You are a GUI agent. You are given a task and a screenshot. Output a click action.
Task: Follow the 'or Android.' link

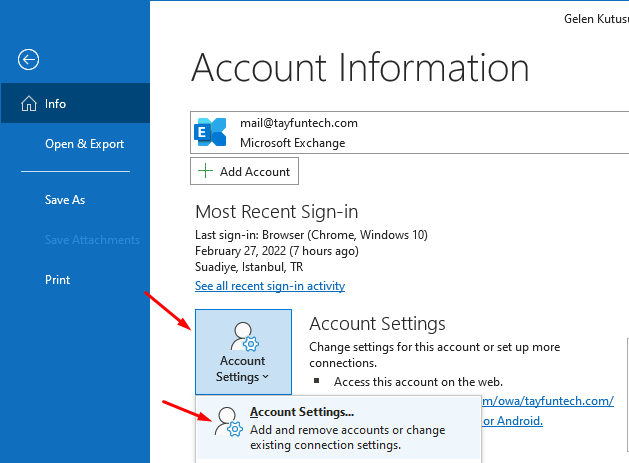[514, 420]
